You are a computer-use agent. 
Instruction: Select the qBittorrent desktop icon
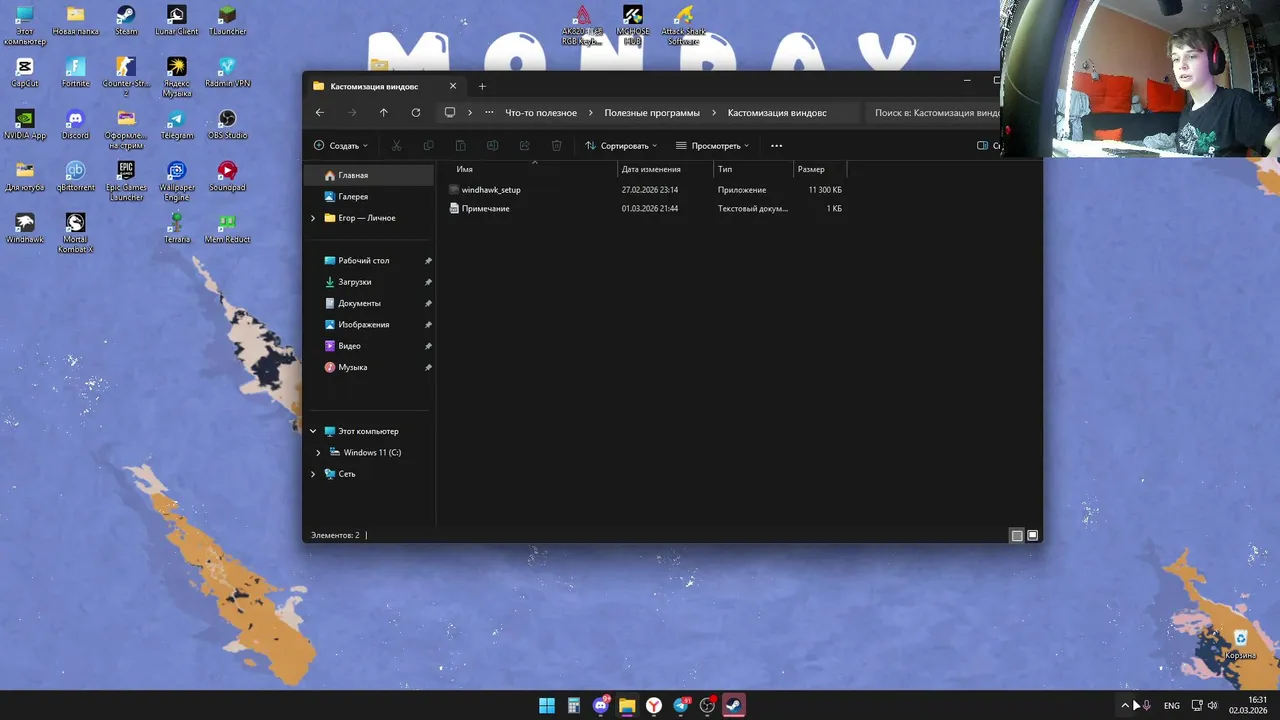point(76,177)
